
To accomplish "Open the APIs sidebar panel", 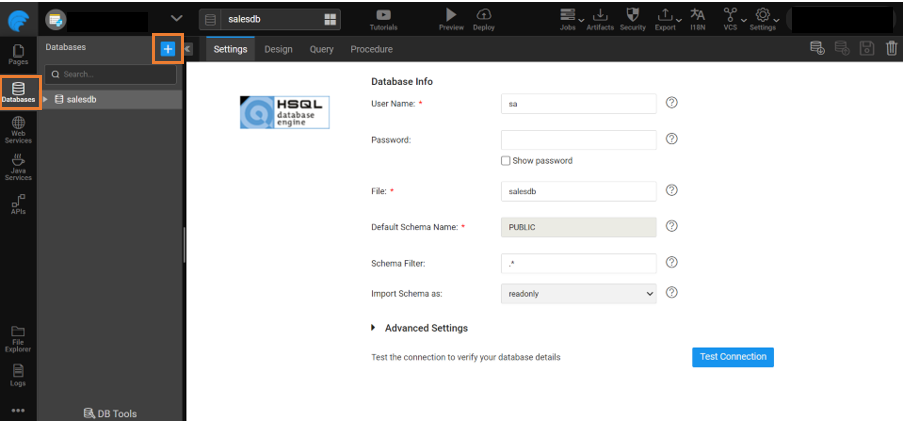I will coord(18,204).
